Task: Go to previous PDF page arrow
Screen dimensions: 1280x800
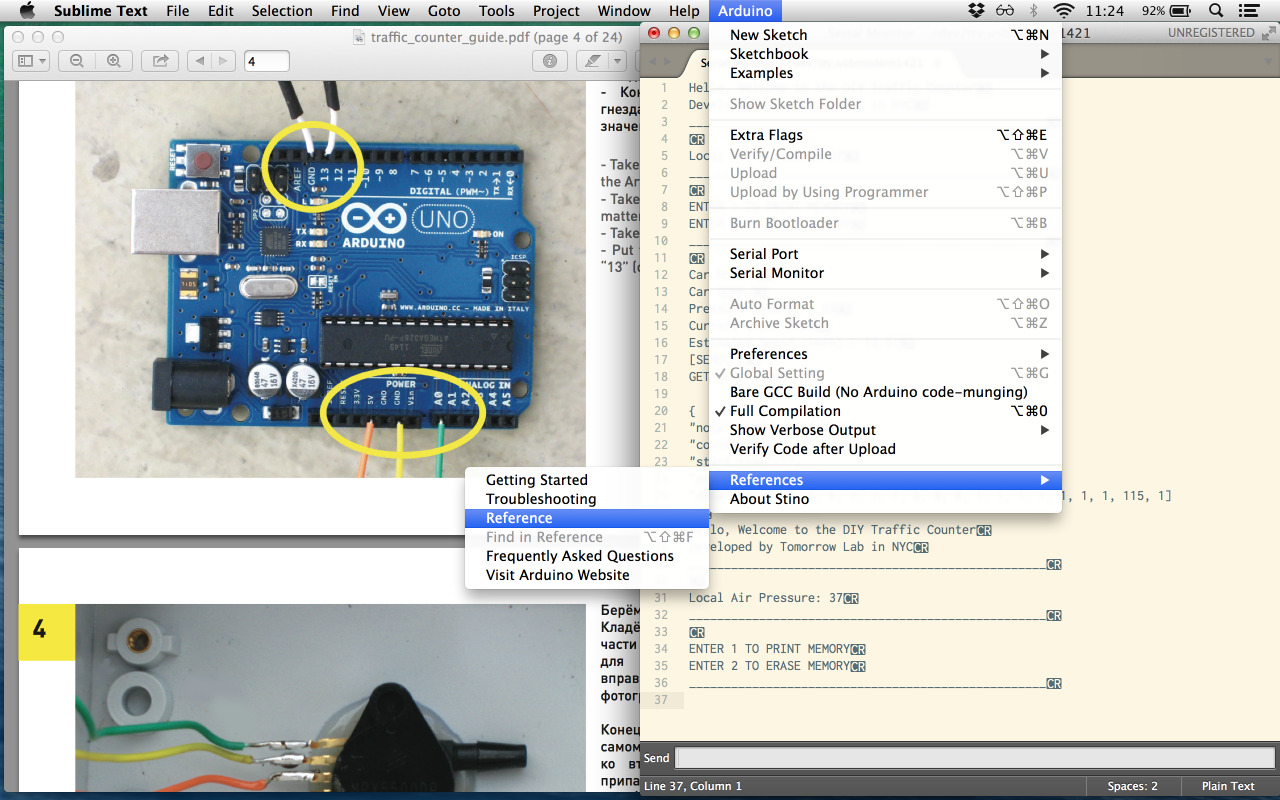Action: (200, 61)
